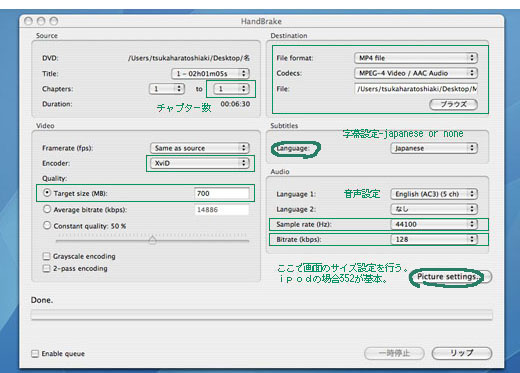Open the audio Bitrate dropdown showing 128
The width and height of the screenshot is (520, 373).
pos(434,239)
